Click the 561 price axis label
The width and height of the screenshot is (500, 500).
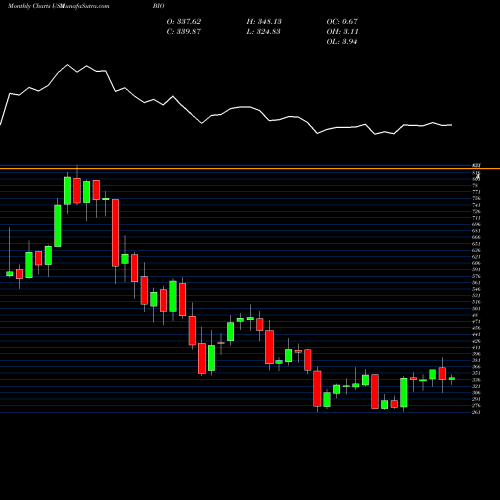click(x=476, y=282)
